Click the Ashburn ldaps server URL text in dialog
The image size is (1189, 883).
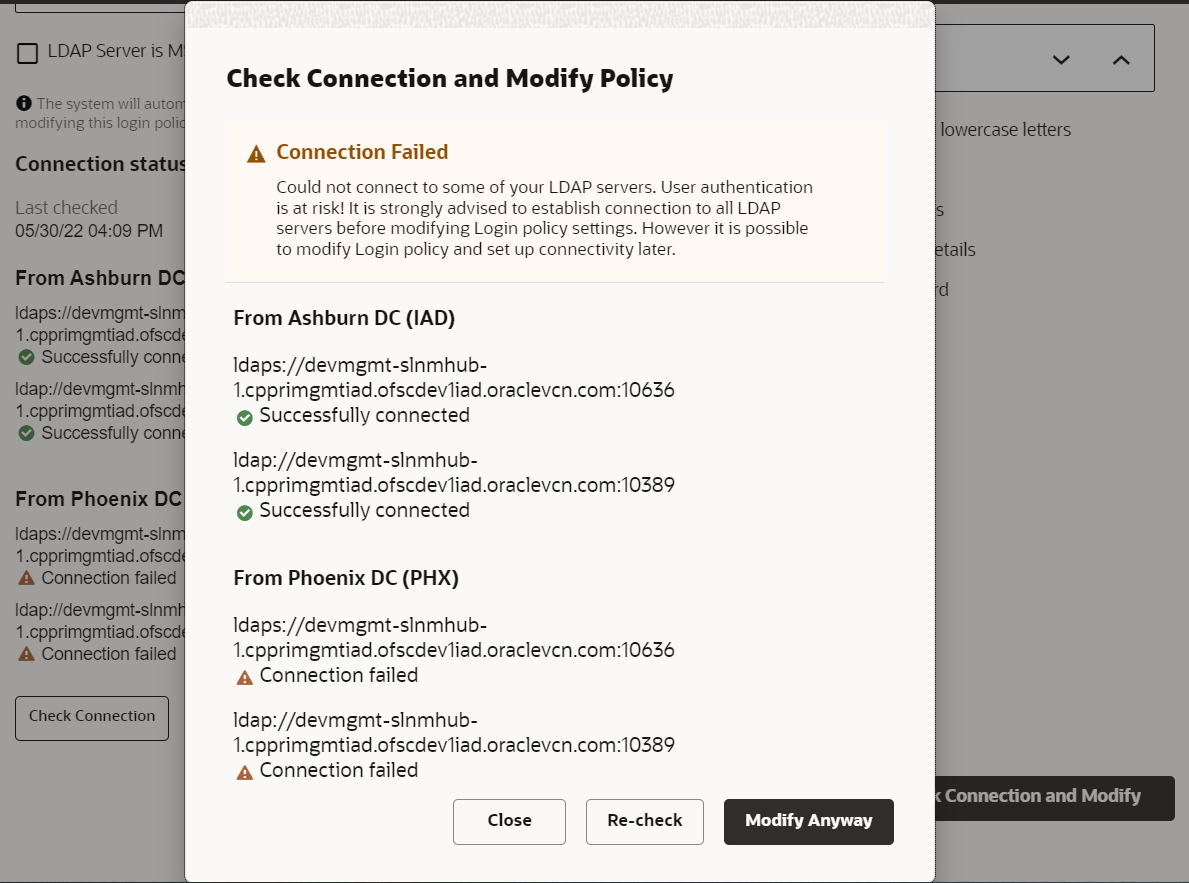coord(454,379)
